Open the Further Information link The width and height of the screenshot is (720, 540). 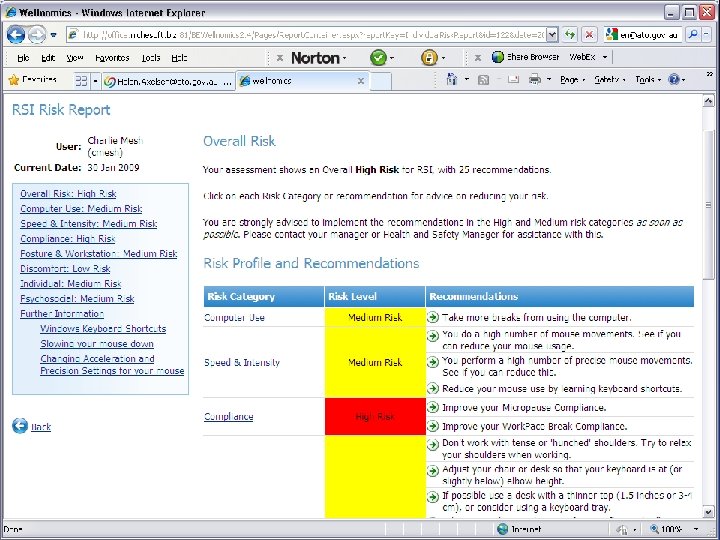(x=62, y=314)
